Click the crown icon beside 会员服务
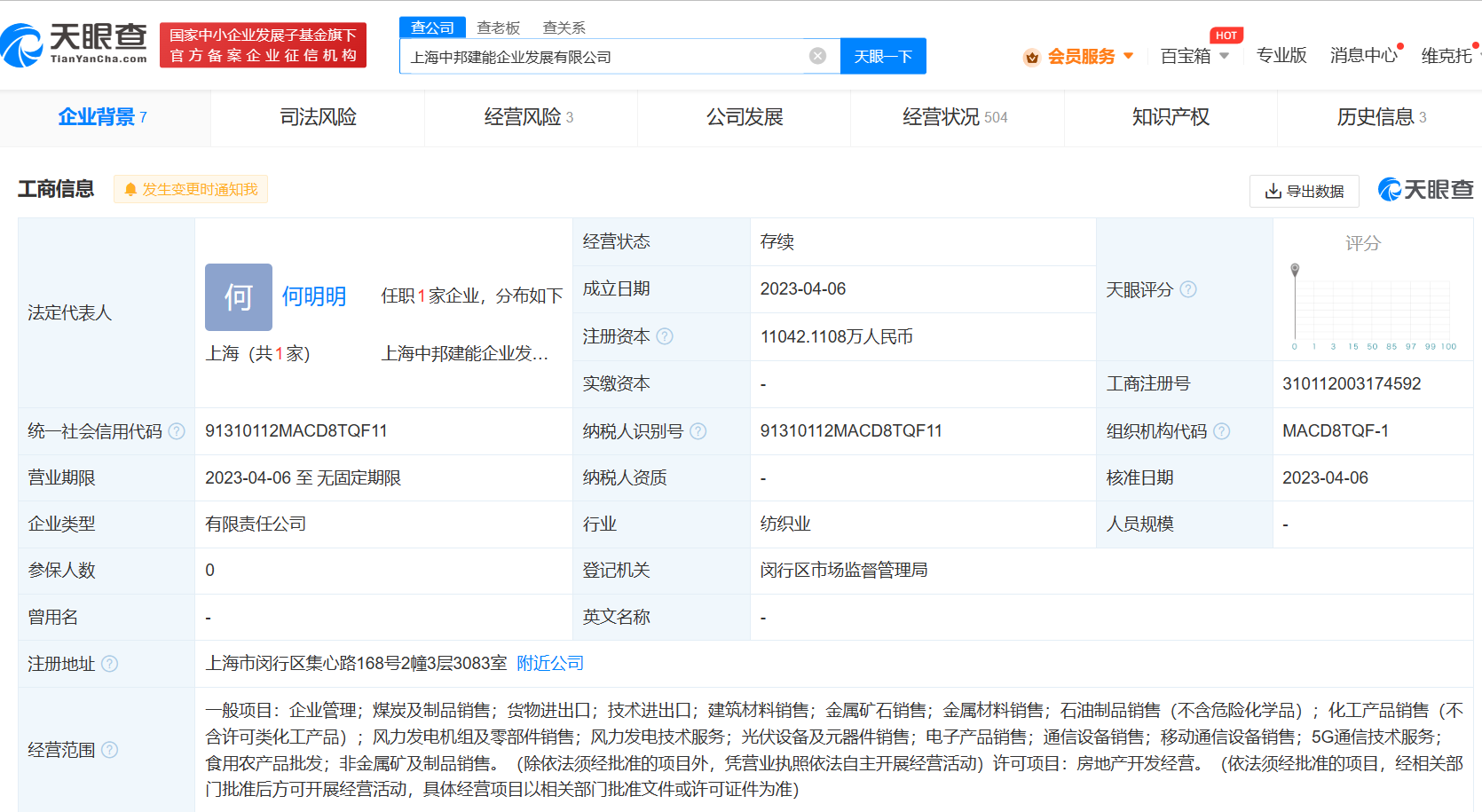This screenshot has height=812, width=1482. pos(1031,57)
